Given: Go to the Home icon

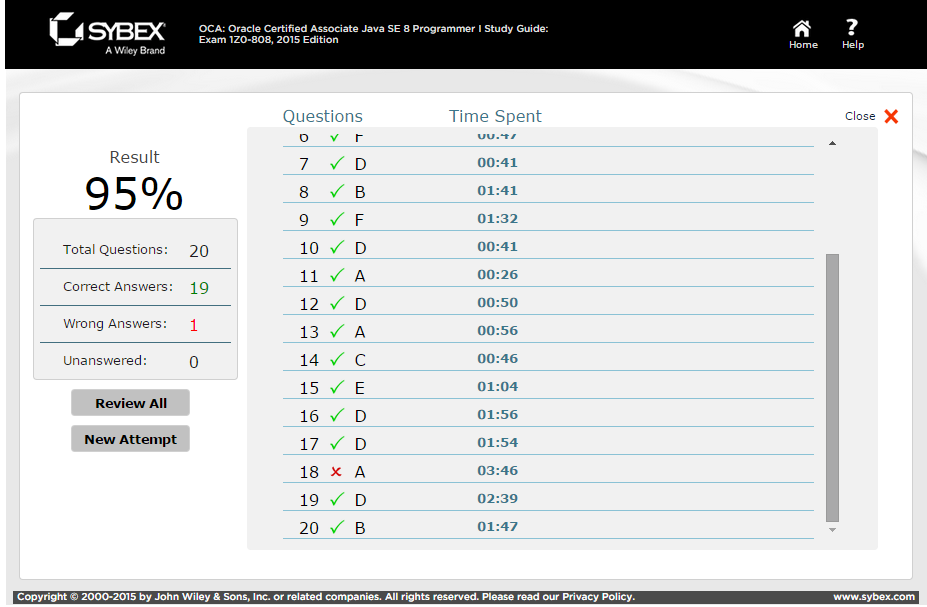Looking at the screenshot, I should 802,28.
